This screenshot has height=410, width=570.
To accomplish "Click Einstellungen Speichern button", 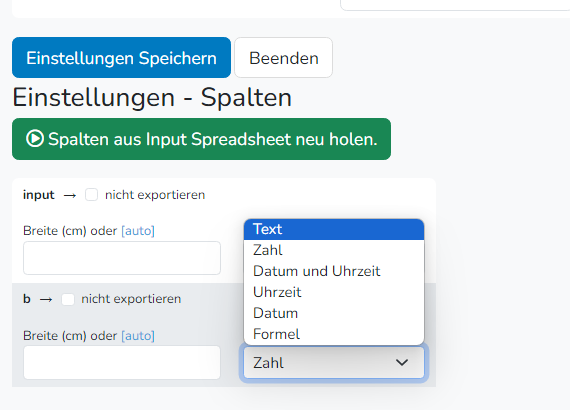I will point(121,58).
